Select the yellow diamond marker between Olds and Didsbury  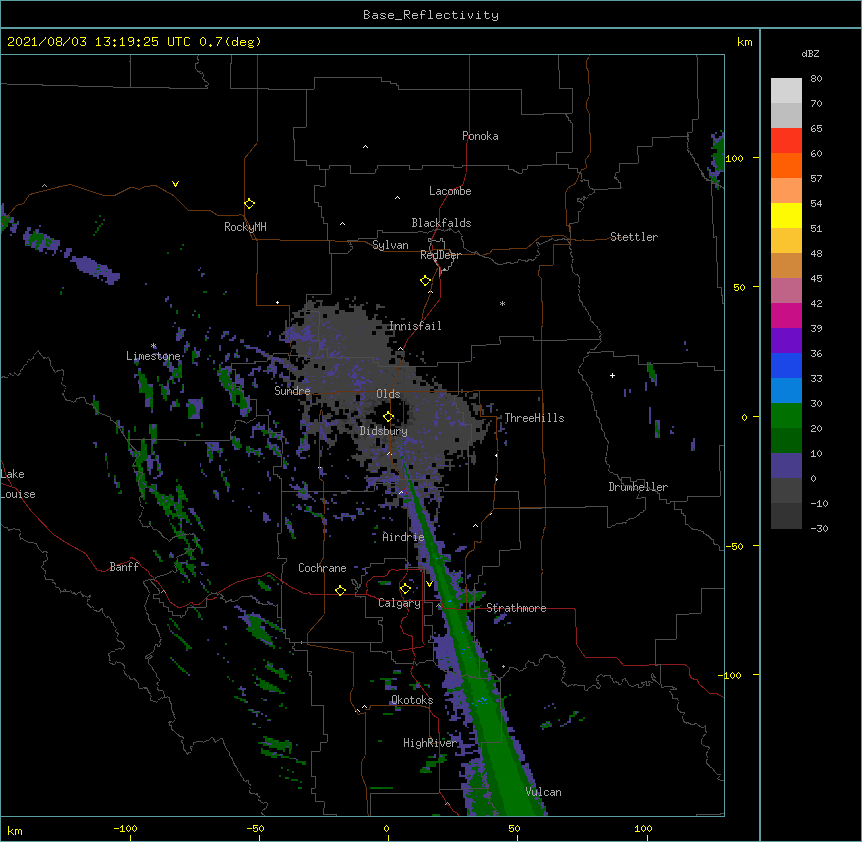388,417
